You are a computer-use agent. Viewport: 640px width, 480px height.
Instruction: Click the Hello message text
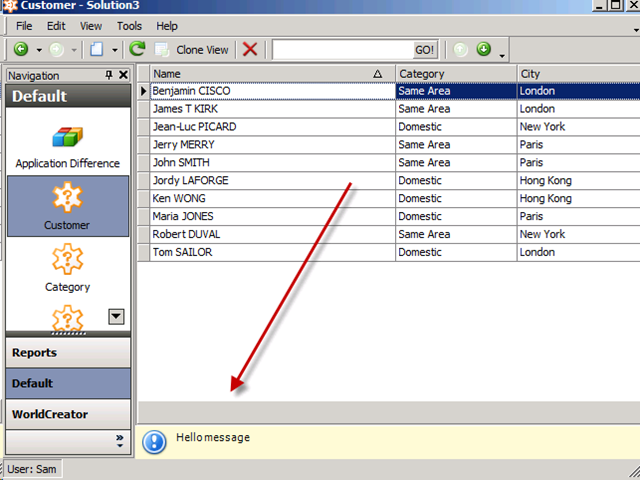[x=213, y=438]
